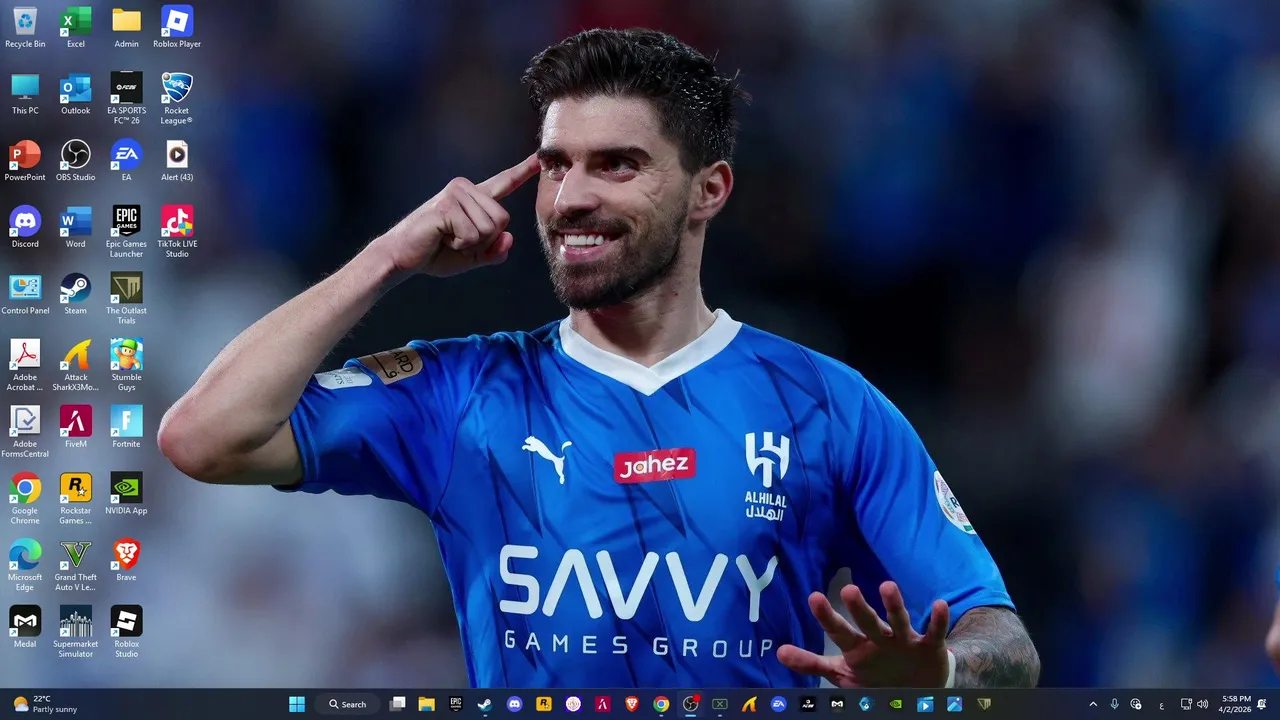Select the OBS Studio desktop shortcut
The image size is (1280, 720).
coord(76,160)
